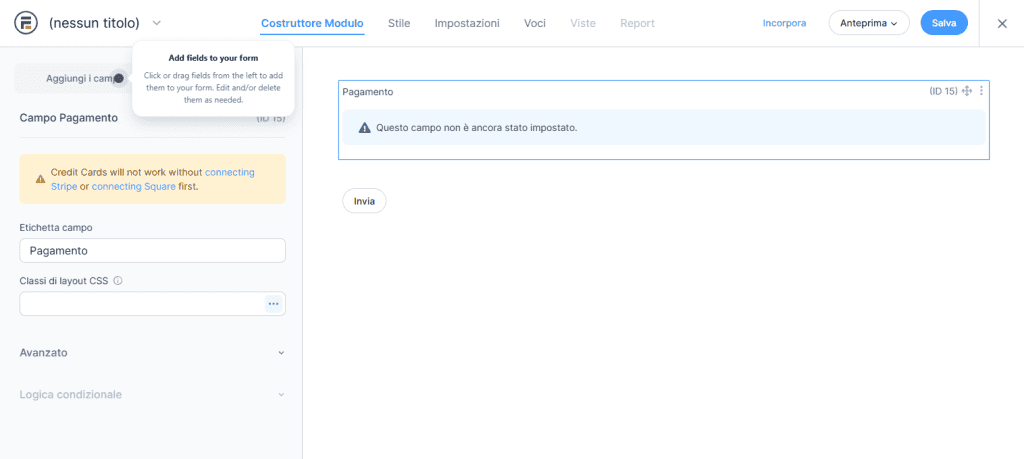Open the CSS layout classes ellipsis picker
1024x459 pixels.
coord(273,303)
